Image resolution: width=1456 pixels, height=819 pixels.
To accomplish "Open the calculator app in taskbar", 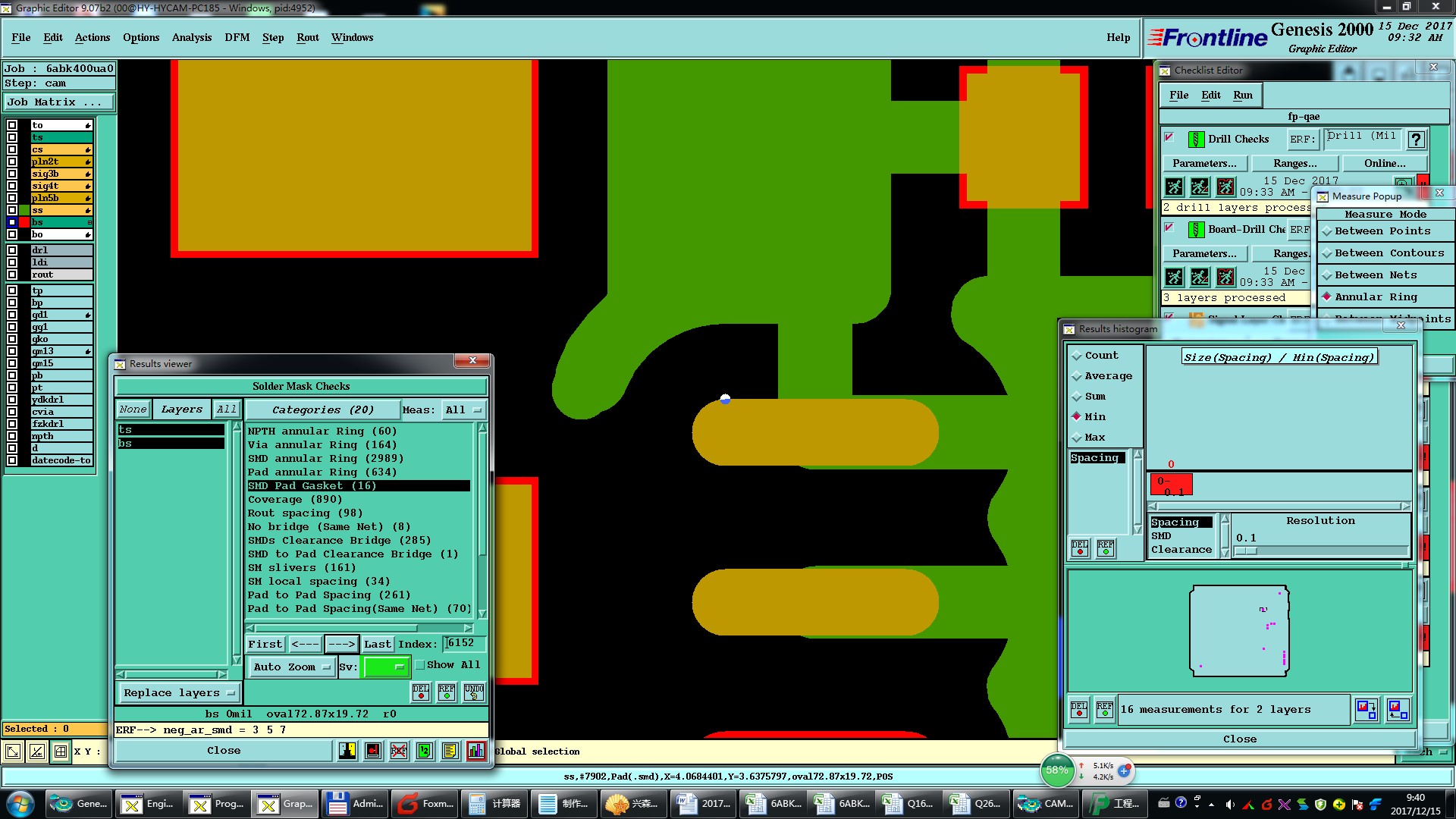I will tap(493, 804).
